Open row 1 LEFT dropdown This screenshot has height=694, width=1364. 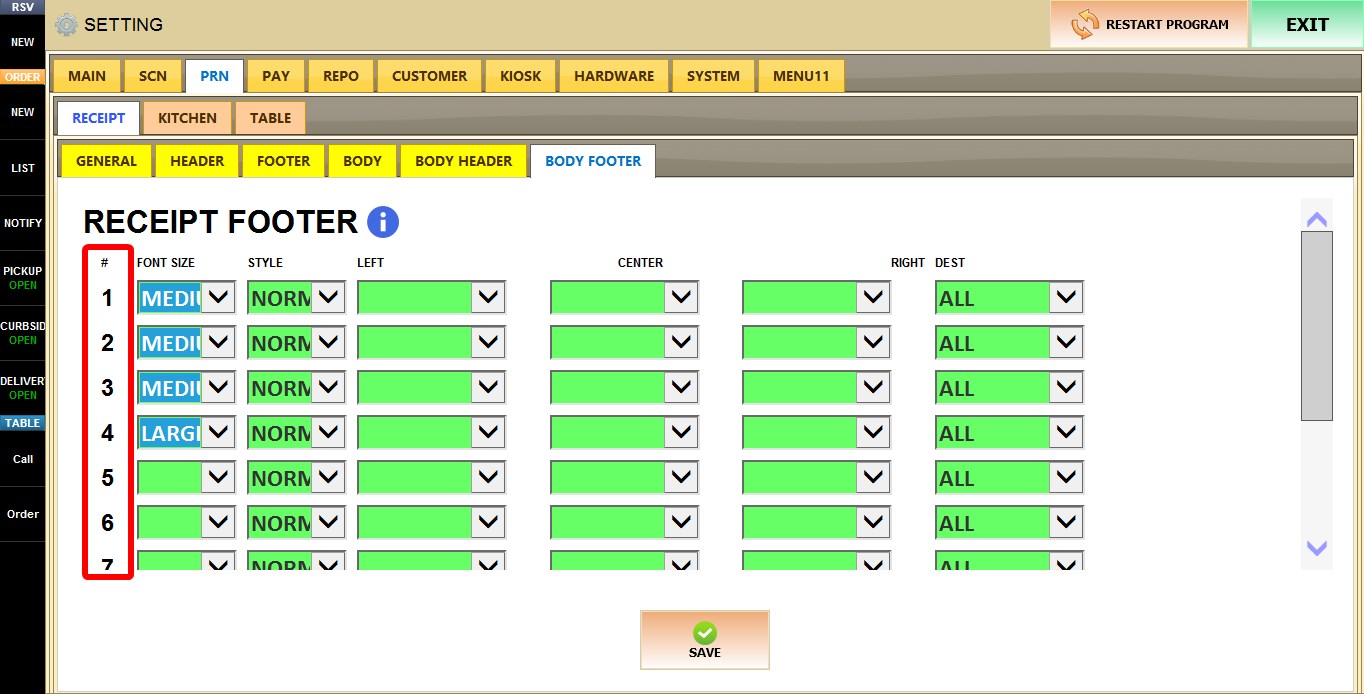point(488,297)
